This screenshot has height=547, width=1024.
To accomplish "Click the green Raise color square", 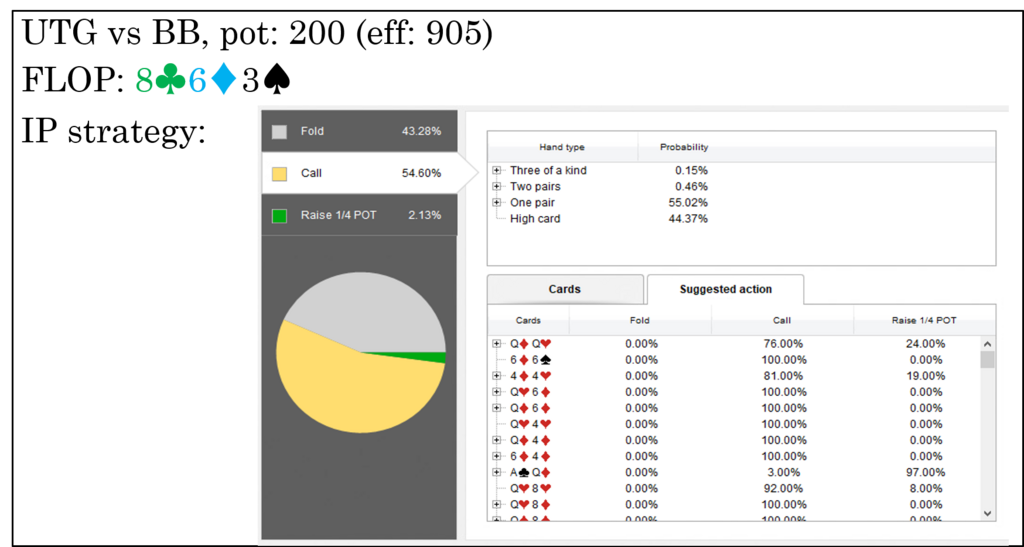I will 280,215.
